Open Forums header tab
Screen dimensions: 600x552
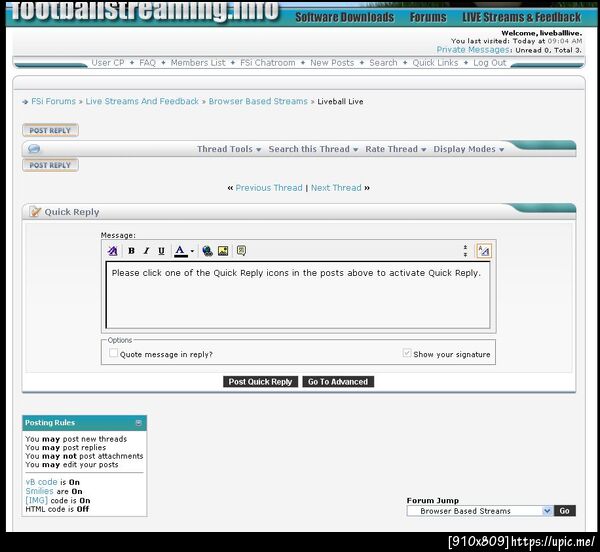[x=428, y=17]
